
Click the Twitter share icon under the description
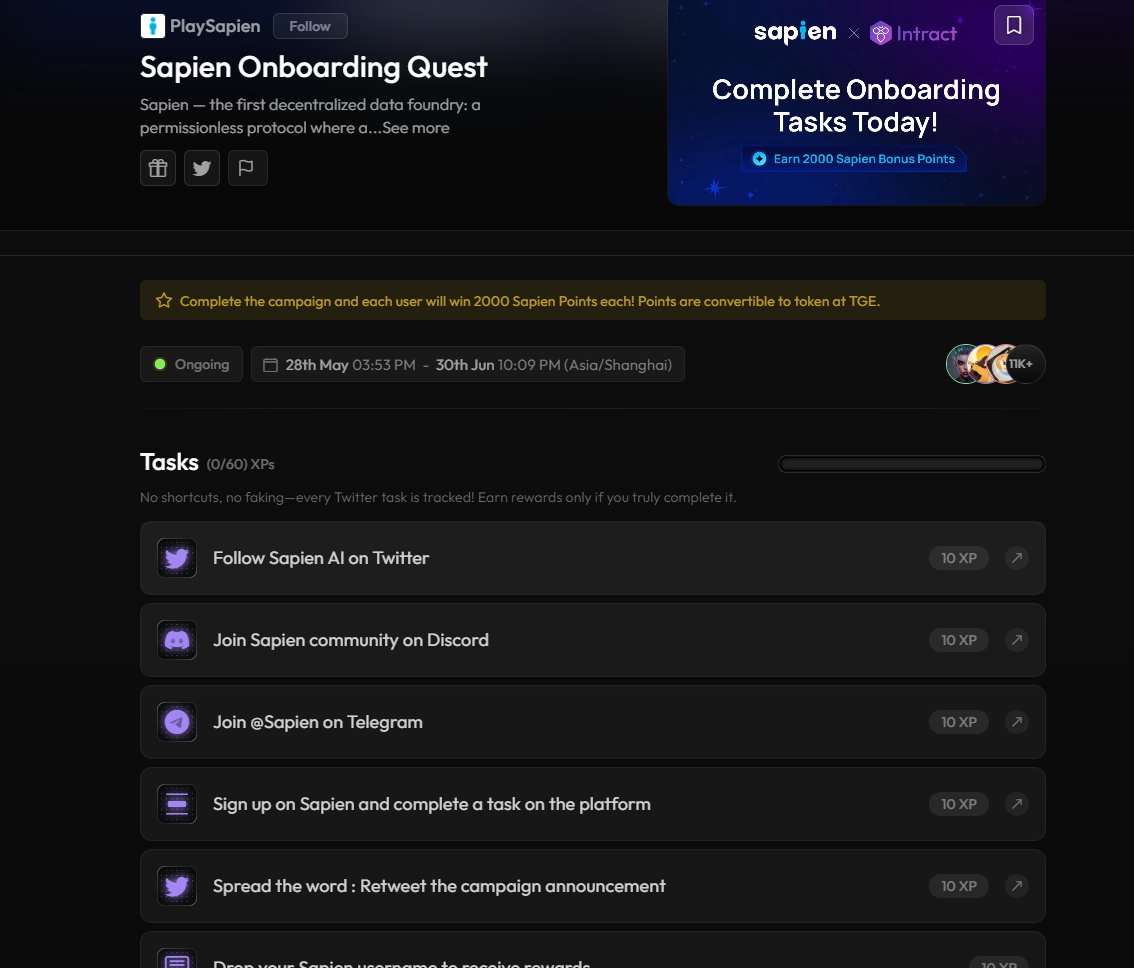pyautogui.click(x=202, y=168)
